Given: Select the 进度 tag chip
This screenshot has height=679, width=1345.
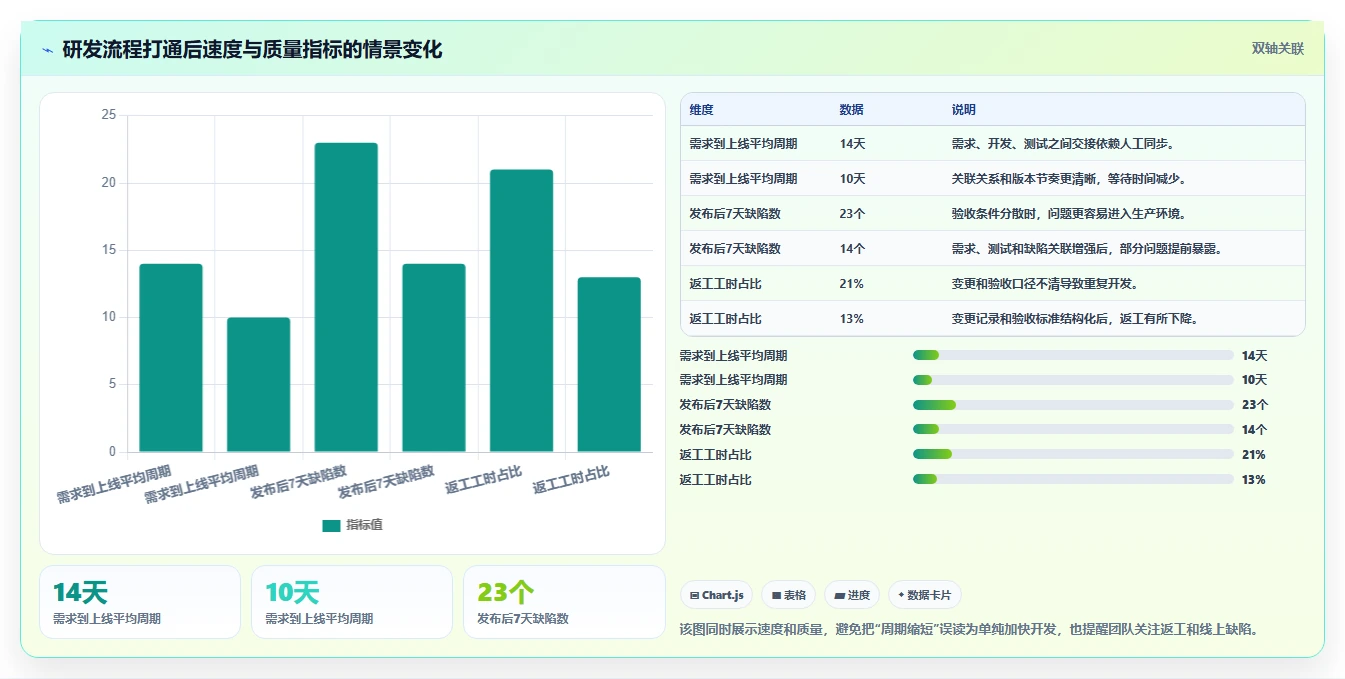Looking at the screenshot, I should click(x=852, y=595).
